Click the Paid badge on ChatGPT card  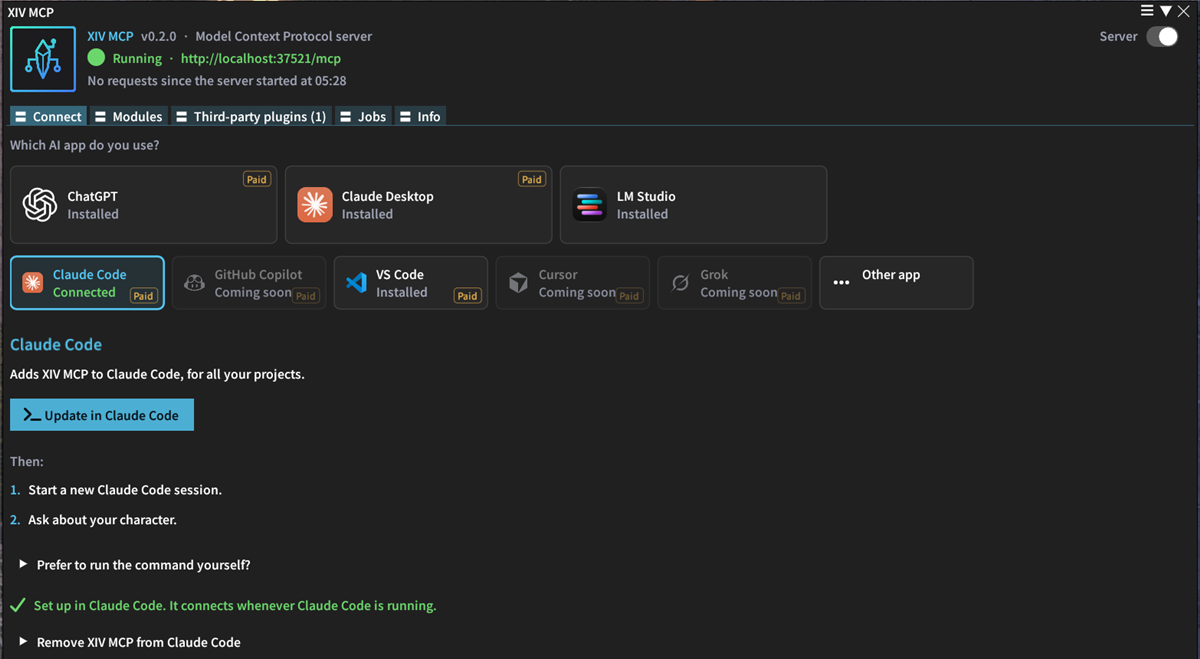(x=257, y=179)
